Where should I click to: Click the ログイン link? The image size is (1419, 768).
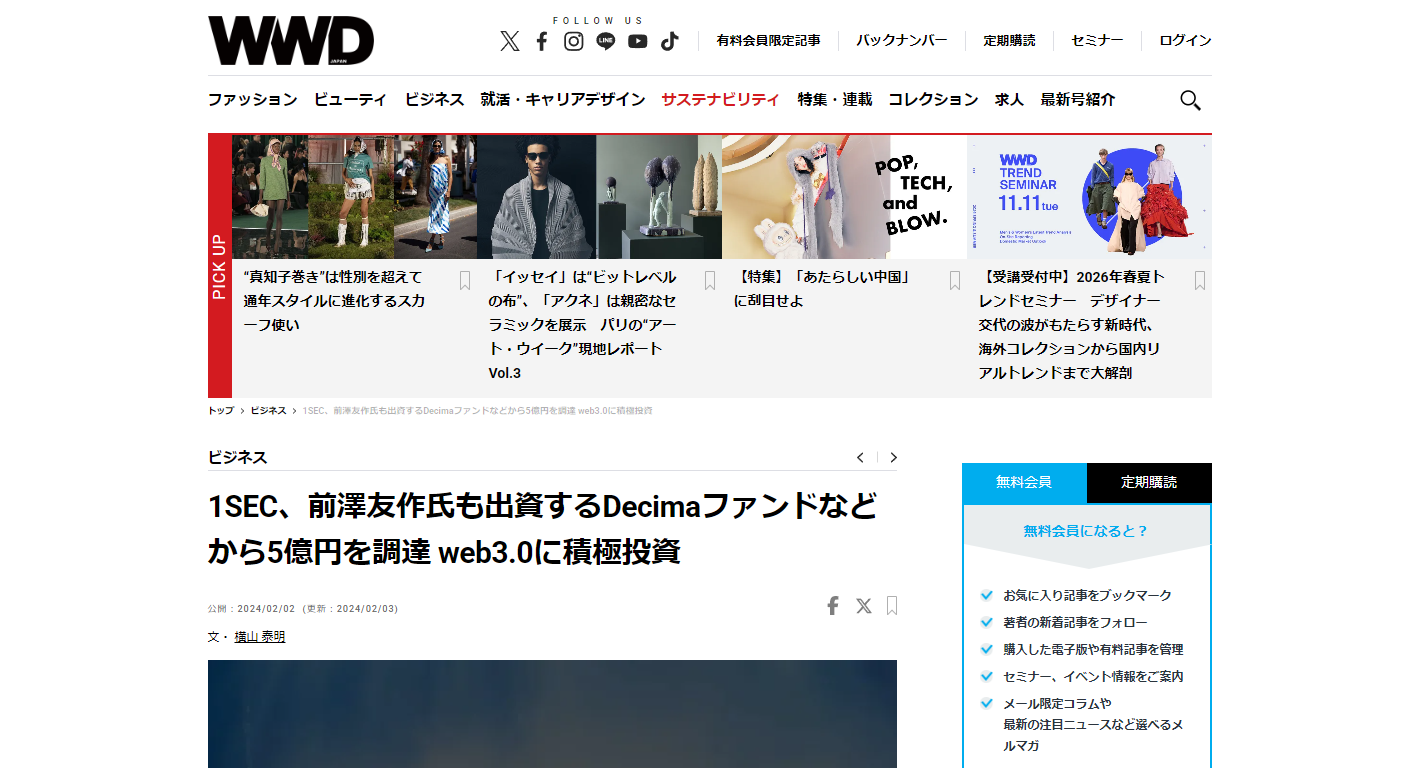click(1185, 41)
